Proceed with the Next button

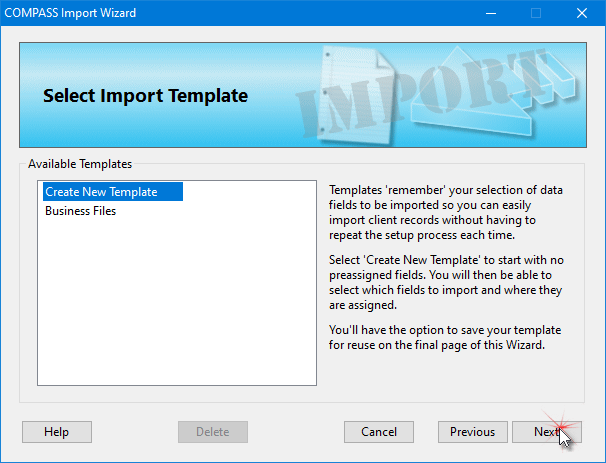pyautogui.click(x=547, y=432)
